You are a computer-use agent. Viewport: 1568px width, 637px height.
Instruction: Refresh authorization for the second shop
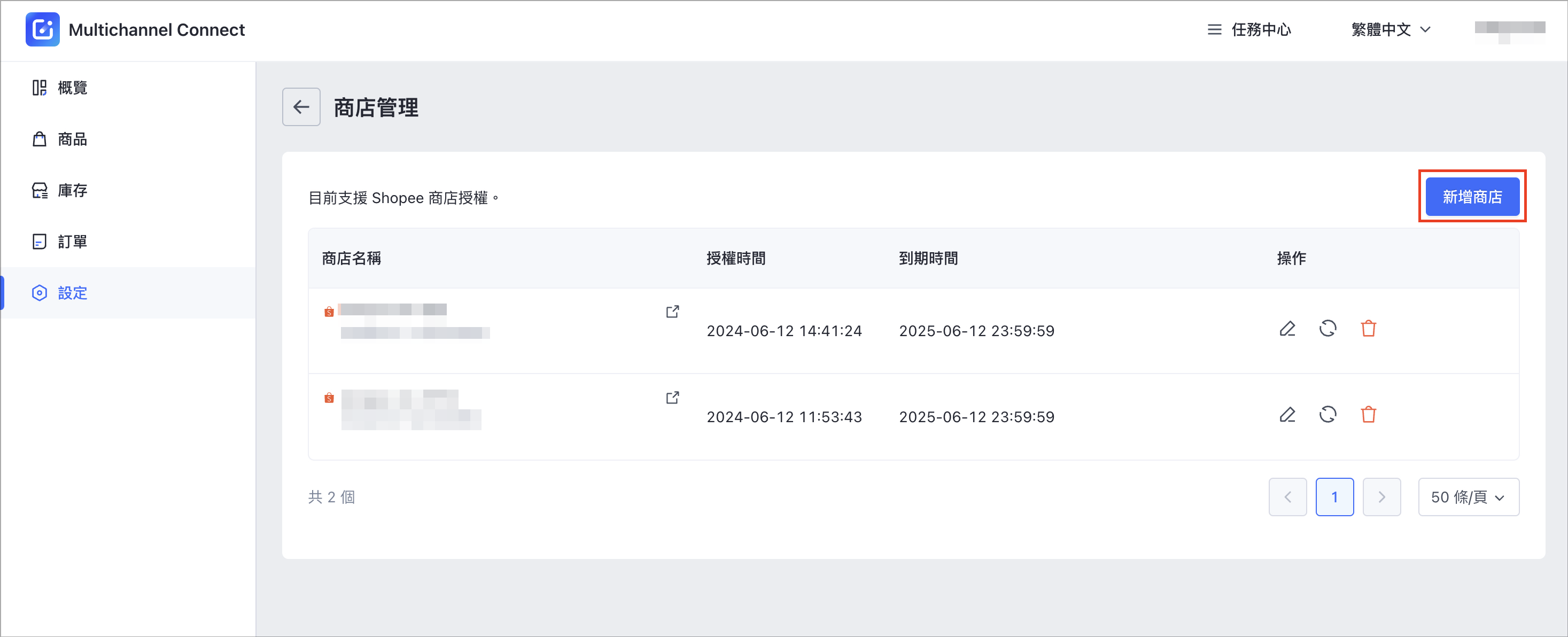point(1328,415)
